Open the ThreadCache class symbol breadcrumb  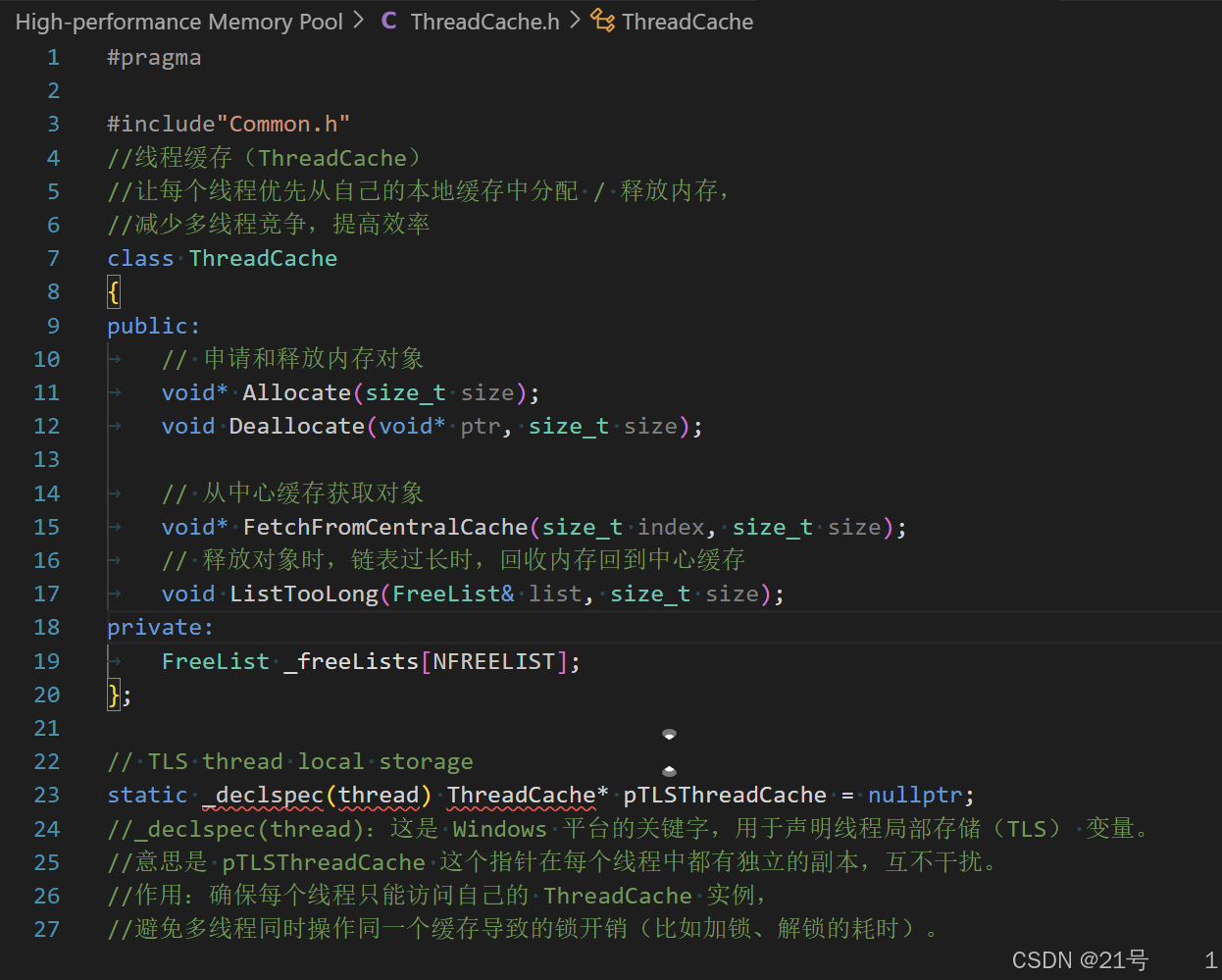687,22
